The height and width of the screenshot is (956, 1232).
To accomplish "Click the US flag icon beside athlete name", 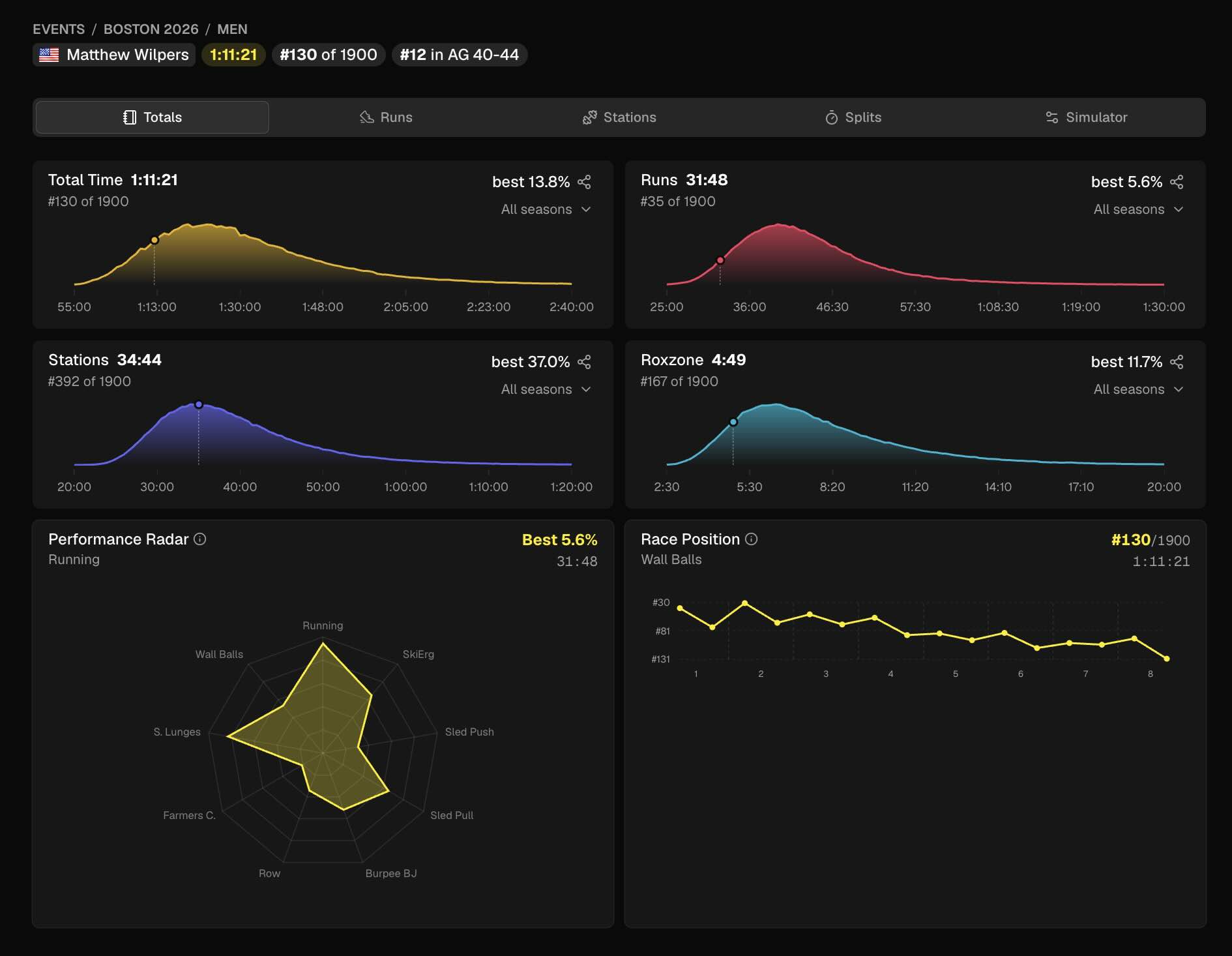I will pos(49,55).
